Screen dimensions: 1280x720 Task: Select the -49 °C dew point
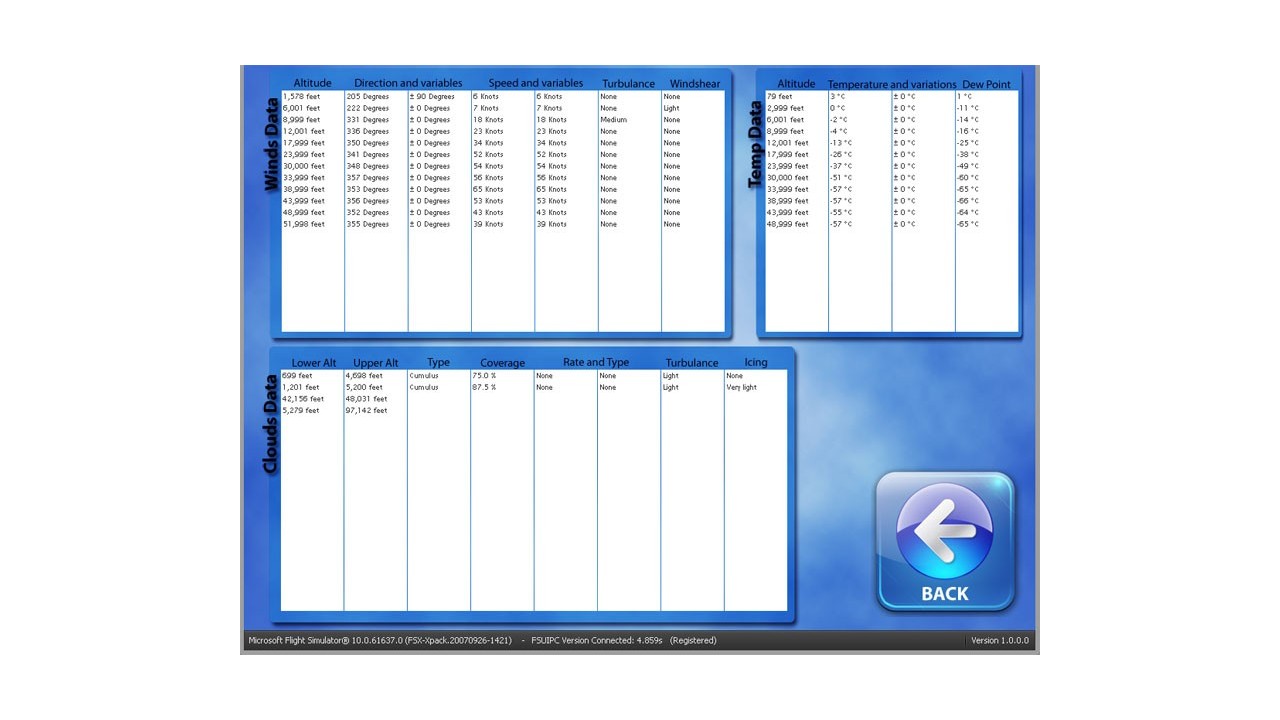tap(967, 166)
